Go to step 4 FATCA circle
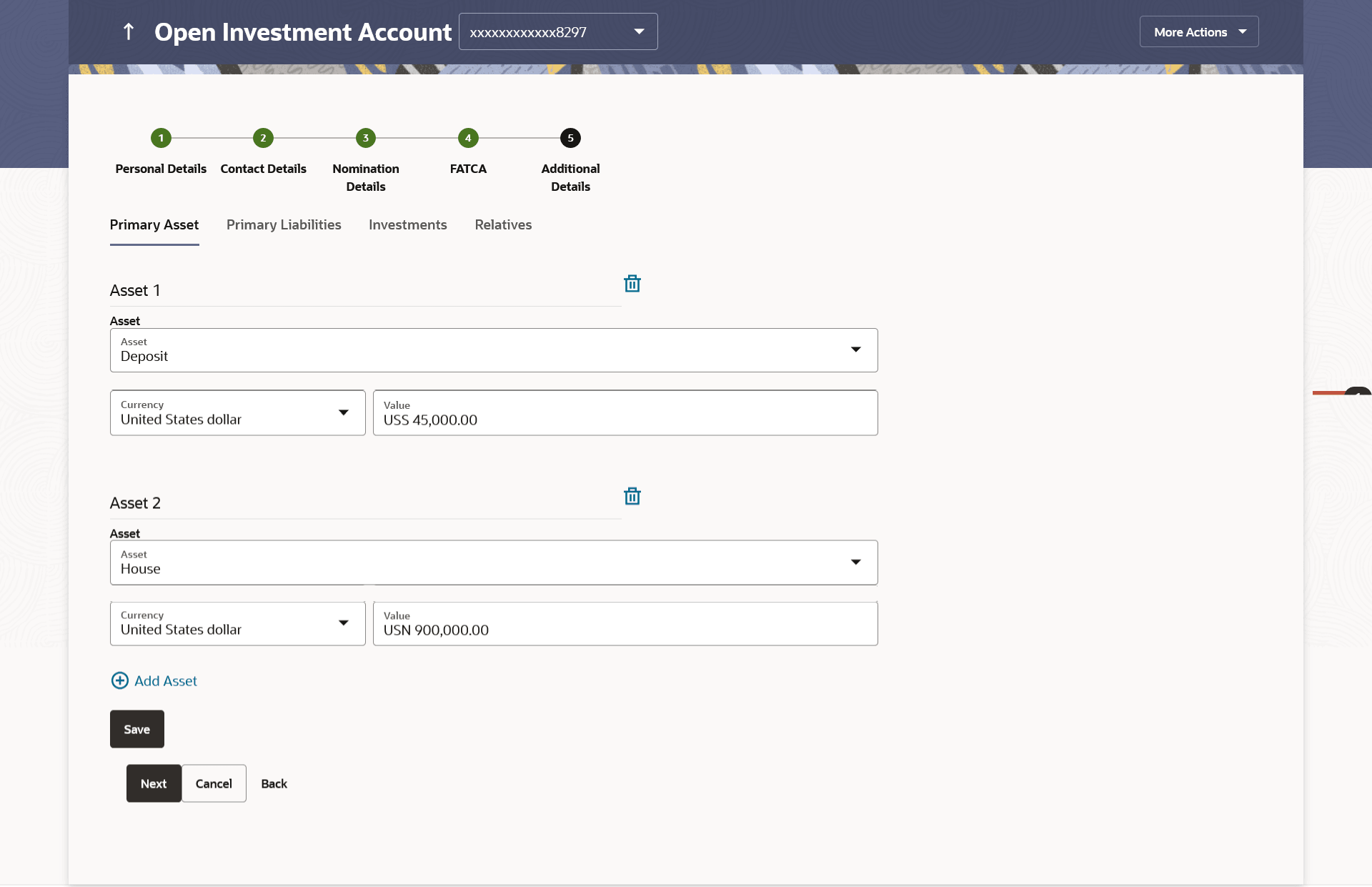 tap(468, 138)
